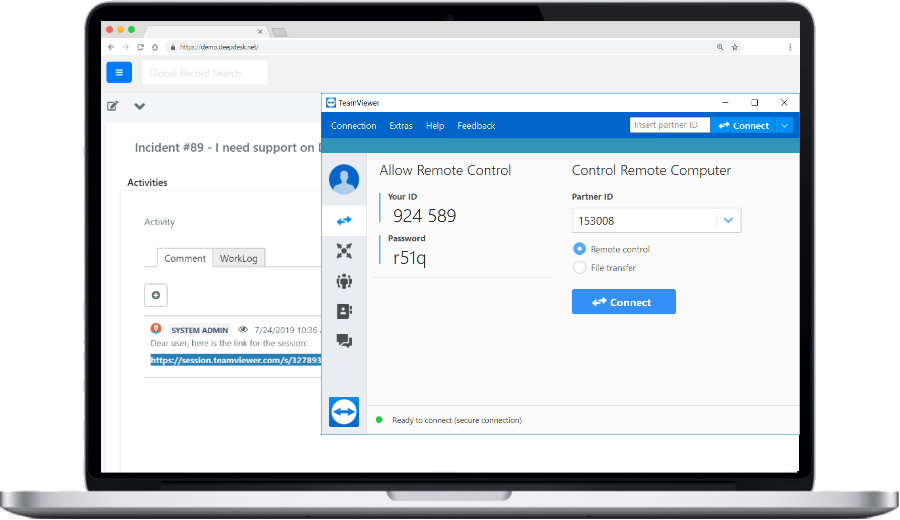The height and width of the screenshot is (520, 900).
Task: Click the toolbar Connect button
Action: [x=743, y=125]
